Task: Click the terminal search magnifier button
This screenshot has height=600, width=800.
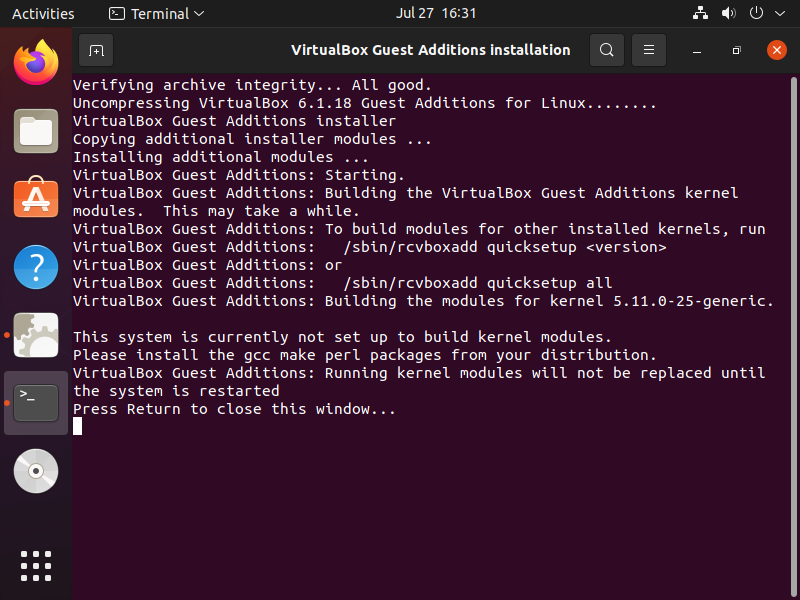Action: tap(606, 50)
